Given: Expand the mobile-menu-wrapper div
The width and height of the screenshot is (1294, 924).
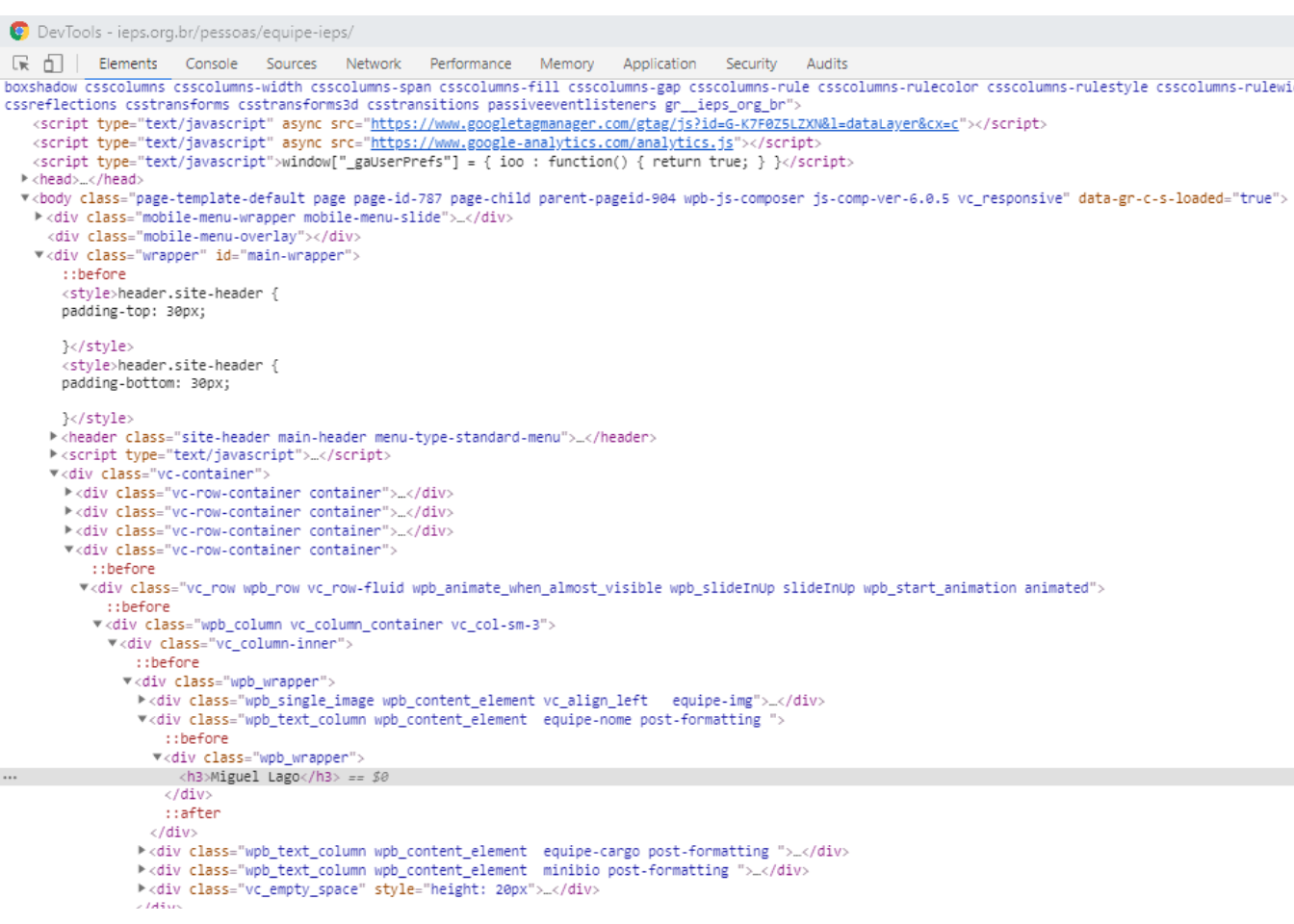Looking at the screenshot, I should [39, 218].
